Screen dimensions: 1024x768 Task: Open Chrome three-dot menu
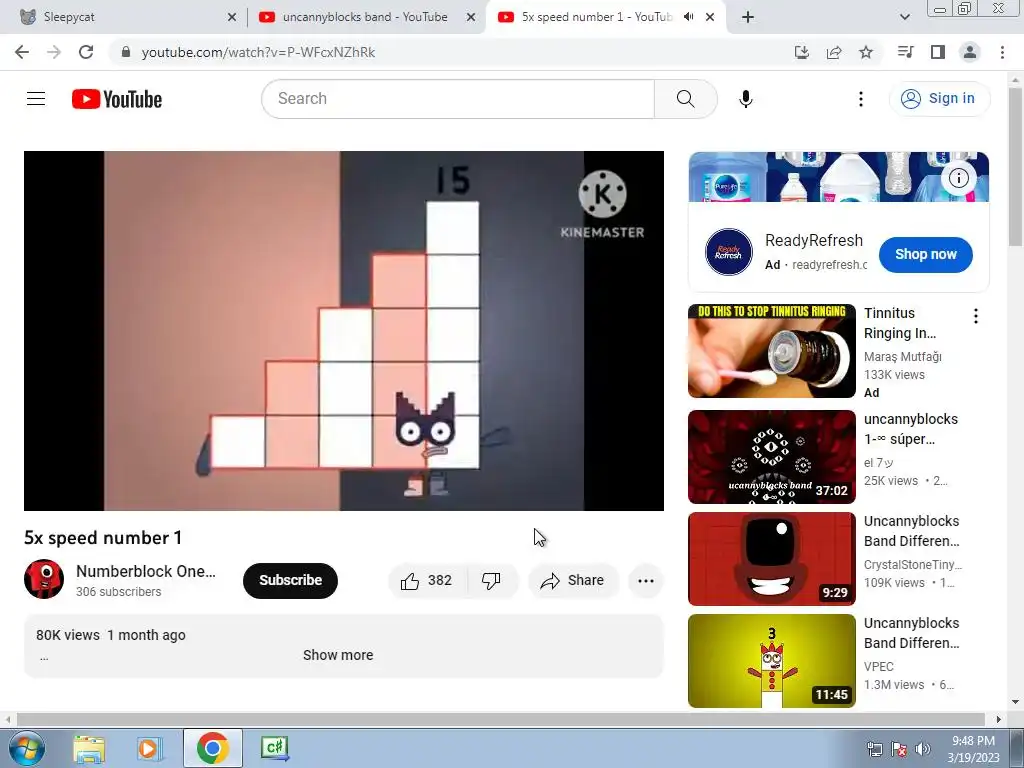(x=1002, y=52)
